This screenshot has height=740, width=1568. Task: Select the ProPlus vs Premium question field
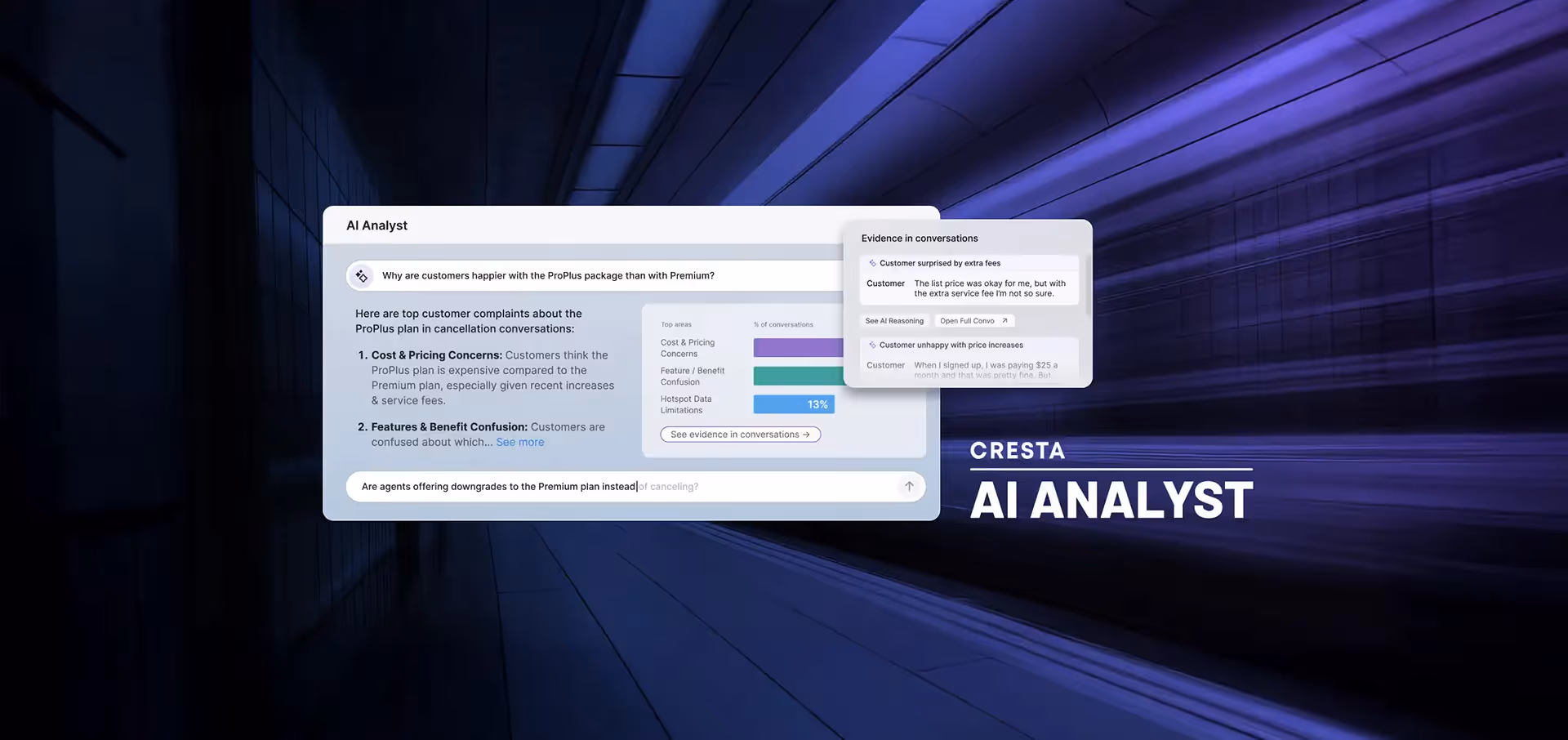pos(596,276)
